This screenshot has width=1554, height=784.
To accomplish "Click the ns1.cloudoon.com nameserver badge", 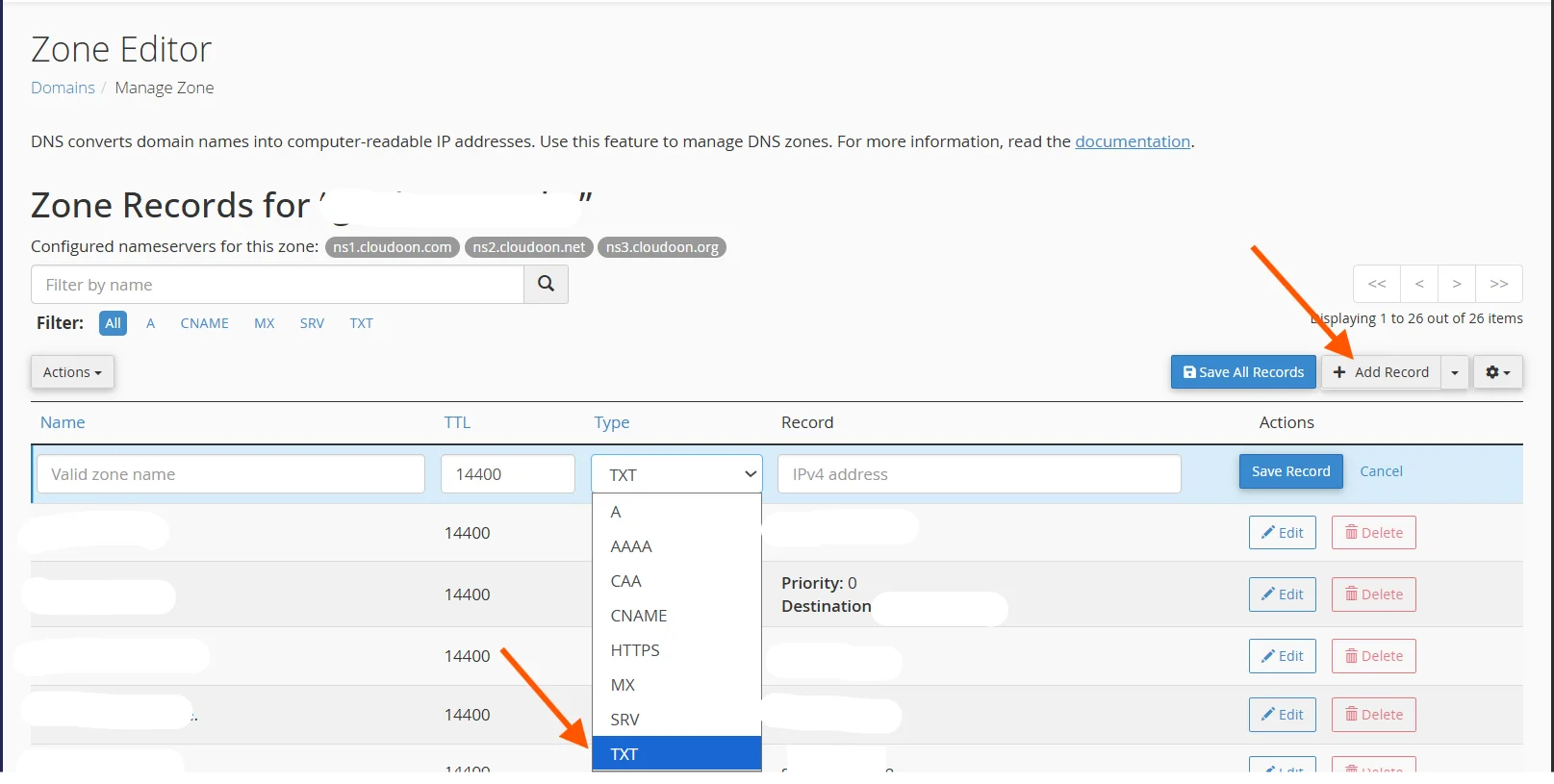I will (393, 247).
